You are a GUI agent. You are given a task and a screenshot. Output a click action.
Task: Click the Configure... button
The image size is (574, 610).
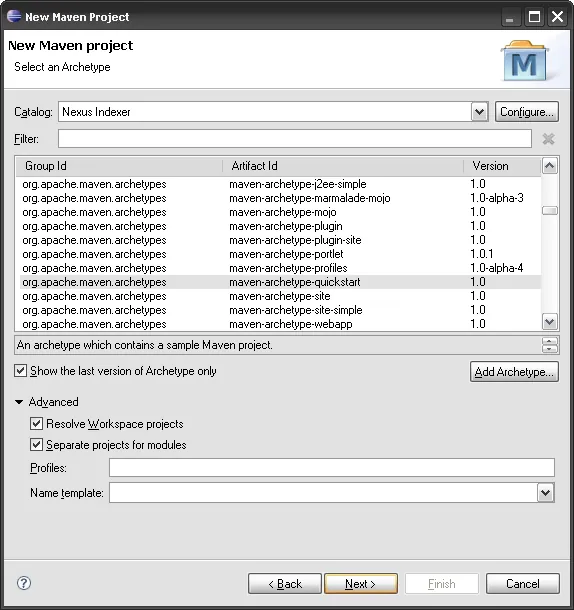(527, 112)
